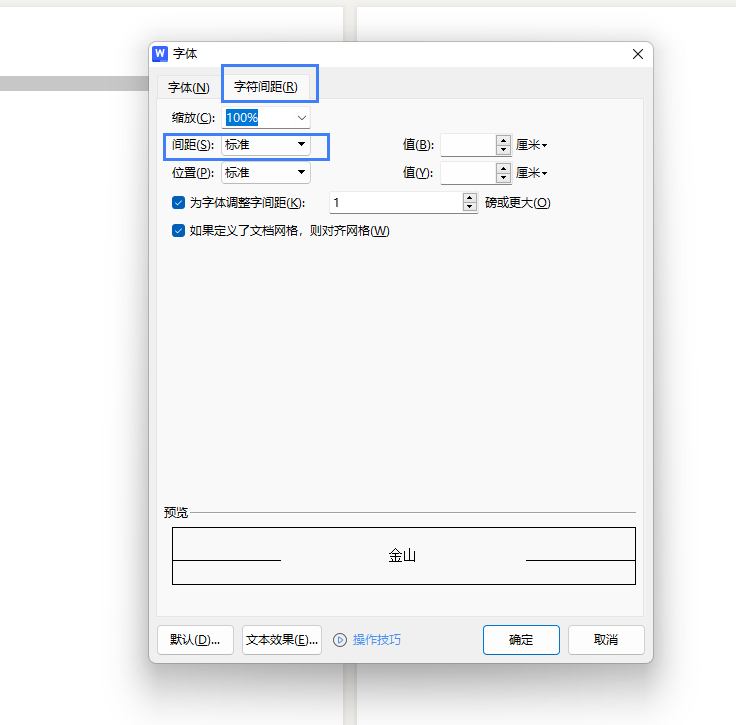Open 文本效果(E)... settings

282,640
